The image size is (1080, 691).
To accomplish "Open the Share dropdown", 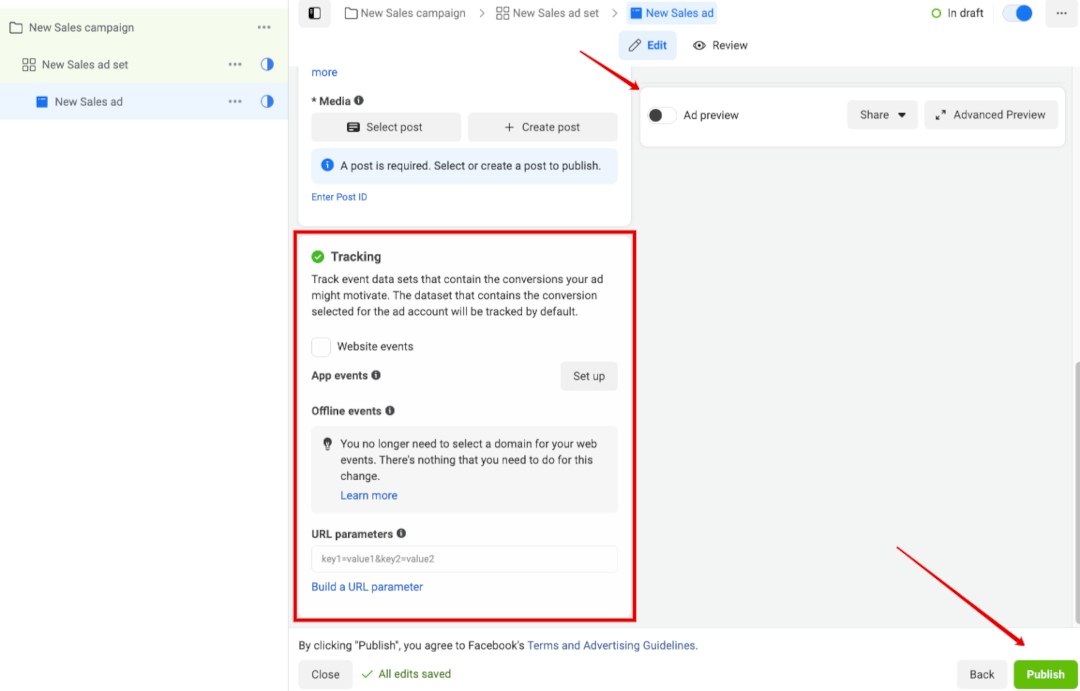I will pos(882,115).
